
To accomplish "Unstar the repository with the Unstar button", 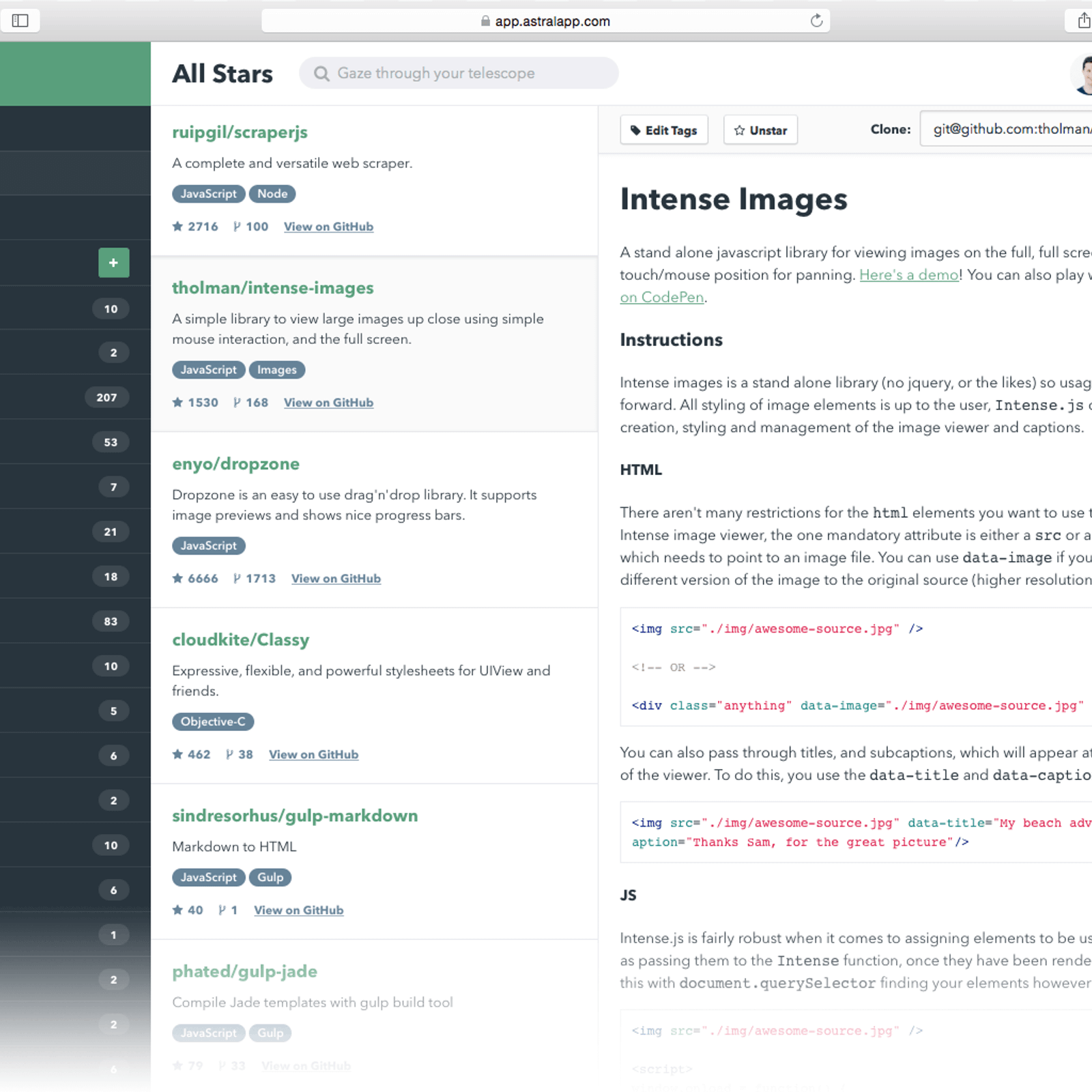I will point(760,130).
